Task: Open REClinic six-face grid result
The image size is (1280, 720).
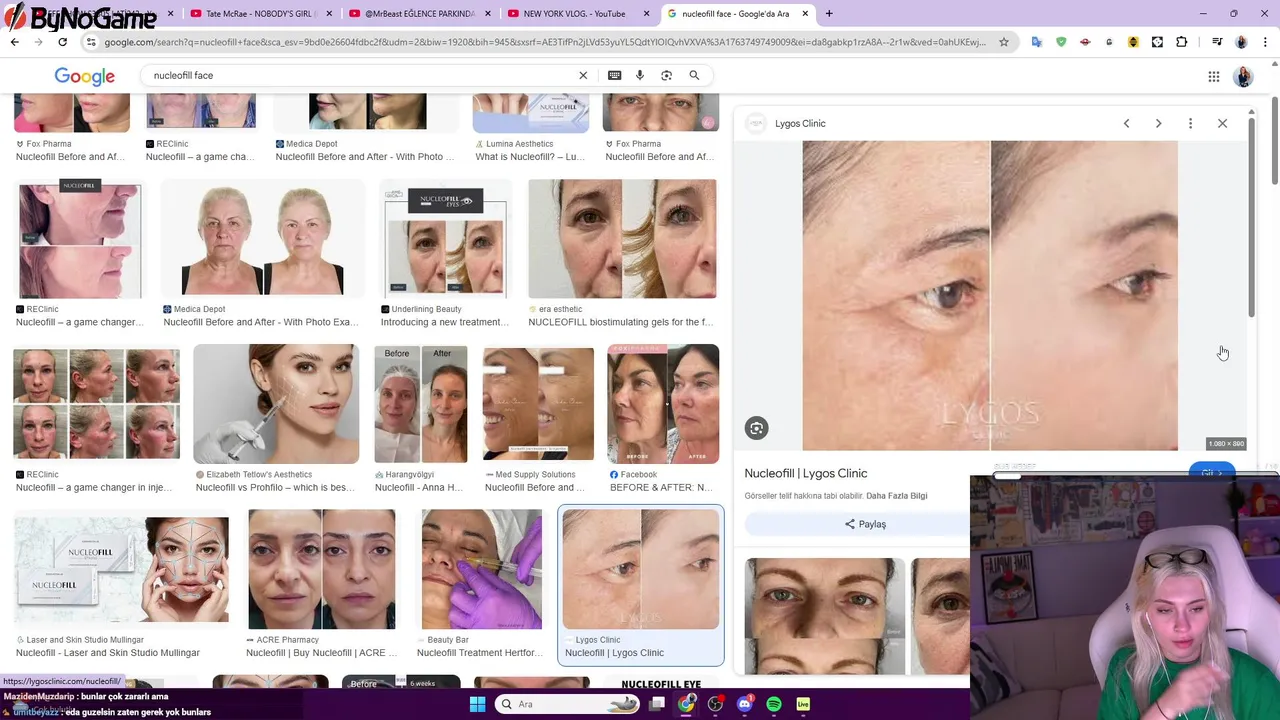Action: click(x=96, y=404)
